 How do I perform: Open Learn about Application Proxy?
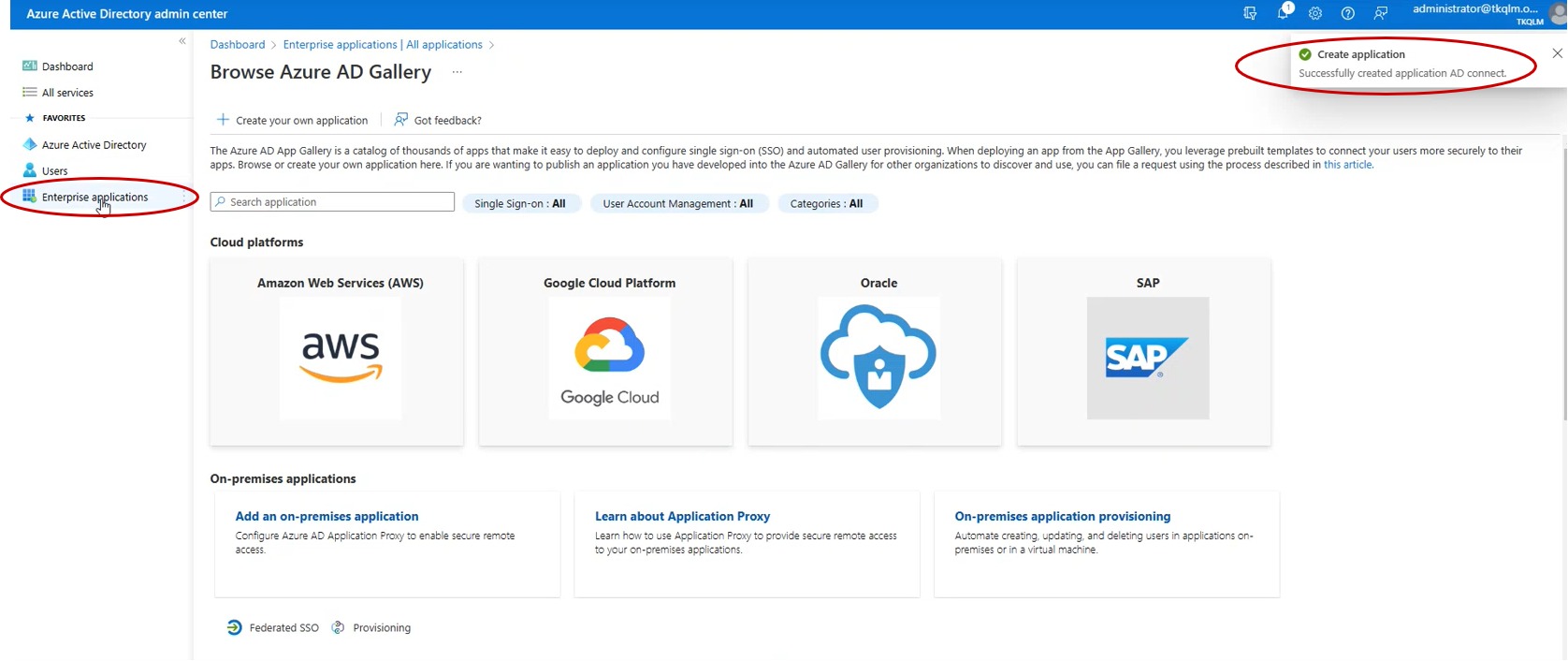pos(682,516)
